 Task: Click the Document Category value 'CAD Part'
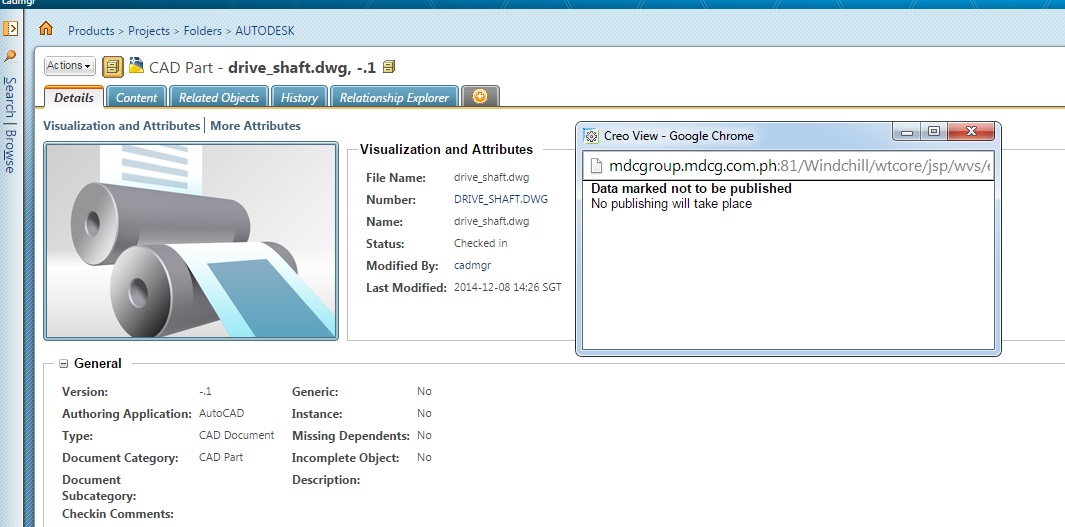(221, 457)
